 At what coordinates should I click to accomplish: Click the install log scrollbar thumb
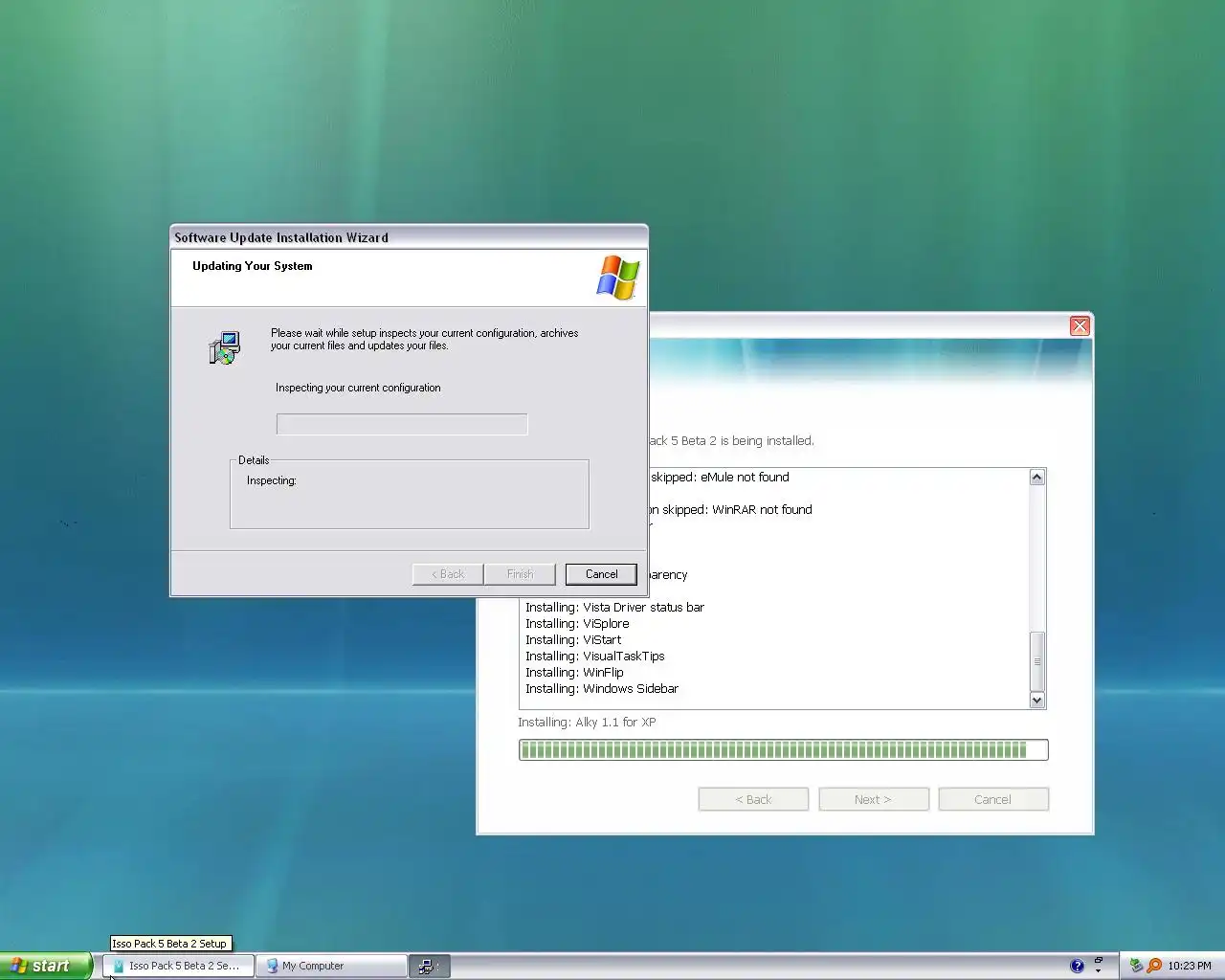click(1036, 660)
